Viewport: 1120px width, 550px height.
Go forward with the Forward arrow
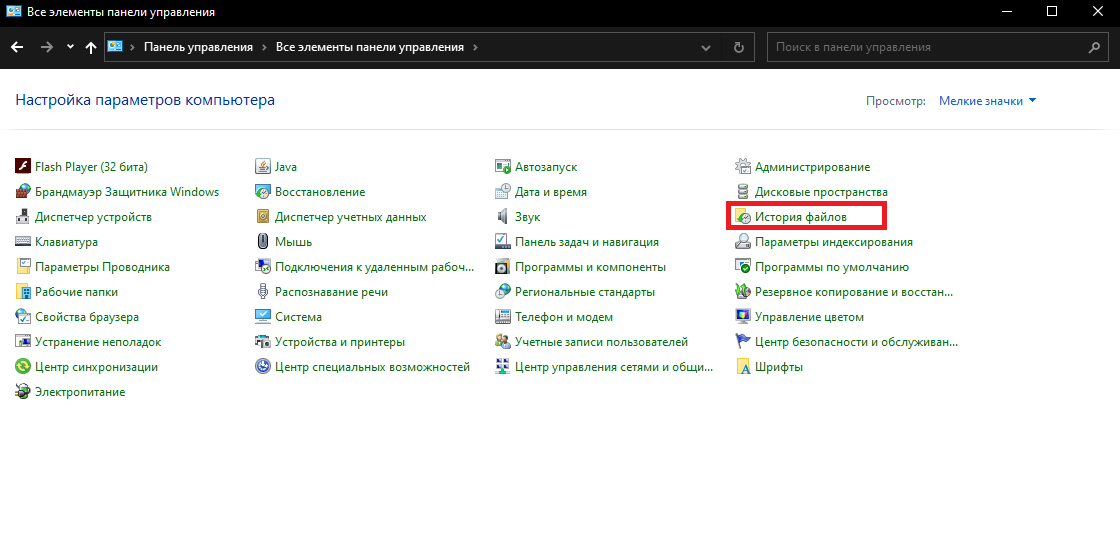47,47
